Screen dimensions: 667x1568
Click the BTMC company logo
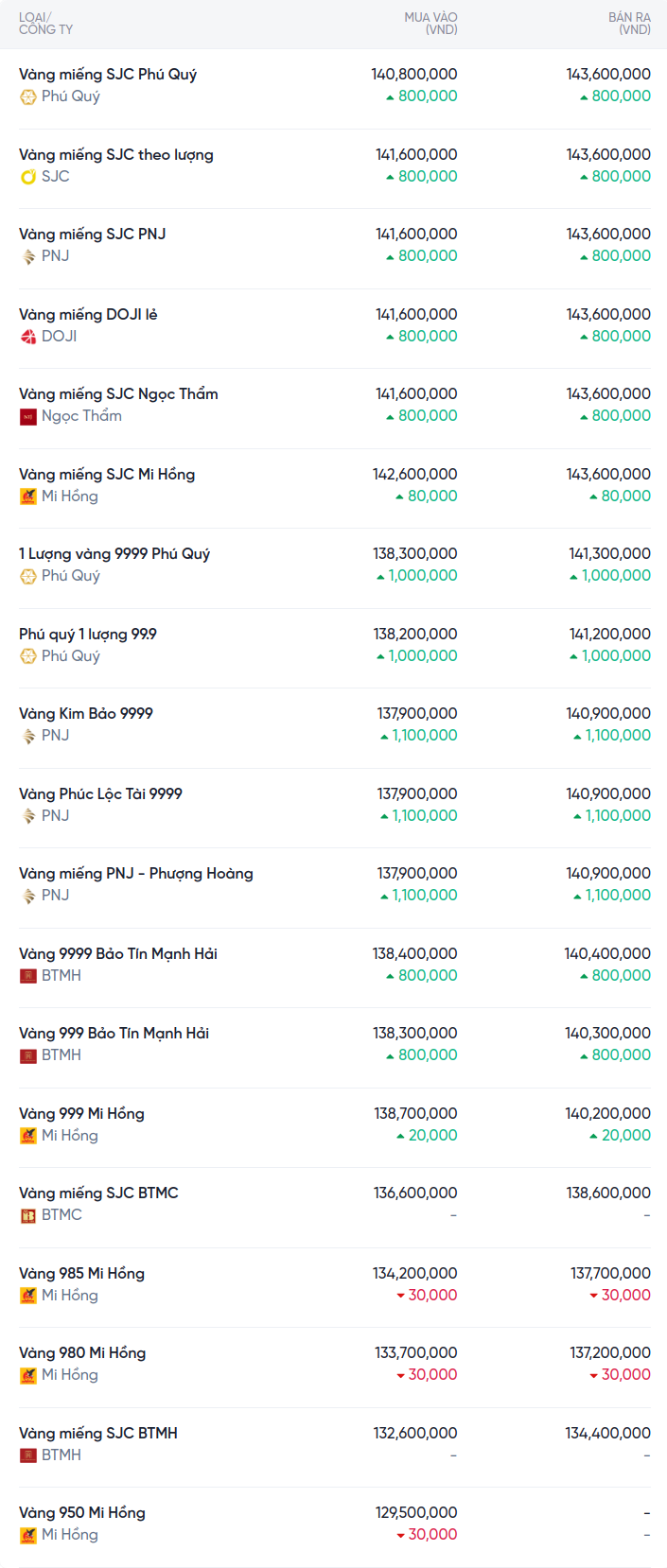coord(28,1215)
